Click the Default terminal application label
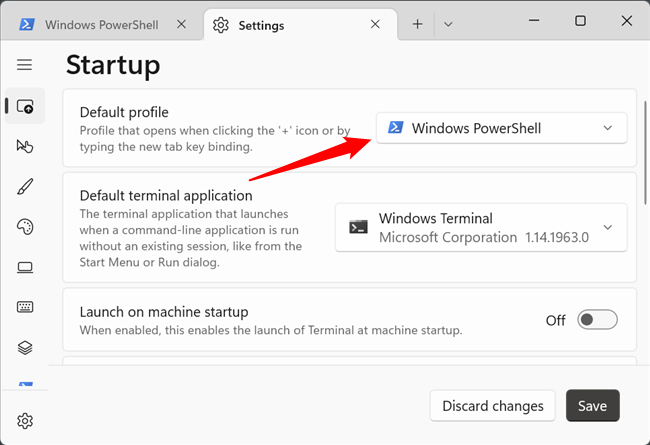This screenshot has width=650, height=445. coord(166,195)
